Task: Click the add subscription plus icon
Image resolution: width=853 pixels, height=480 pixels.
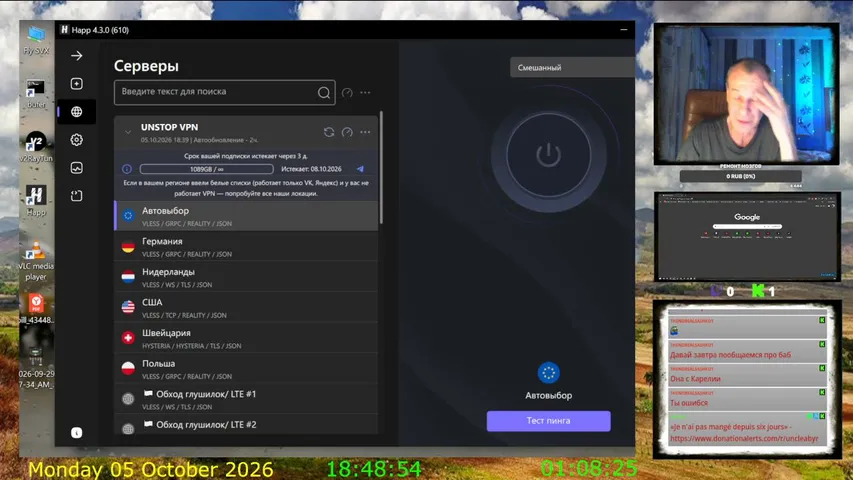Action: (x=77, y=83)
